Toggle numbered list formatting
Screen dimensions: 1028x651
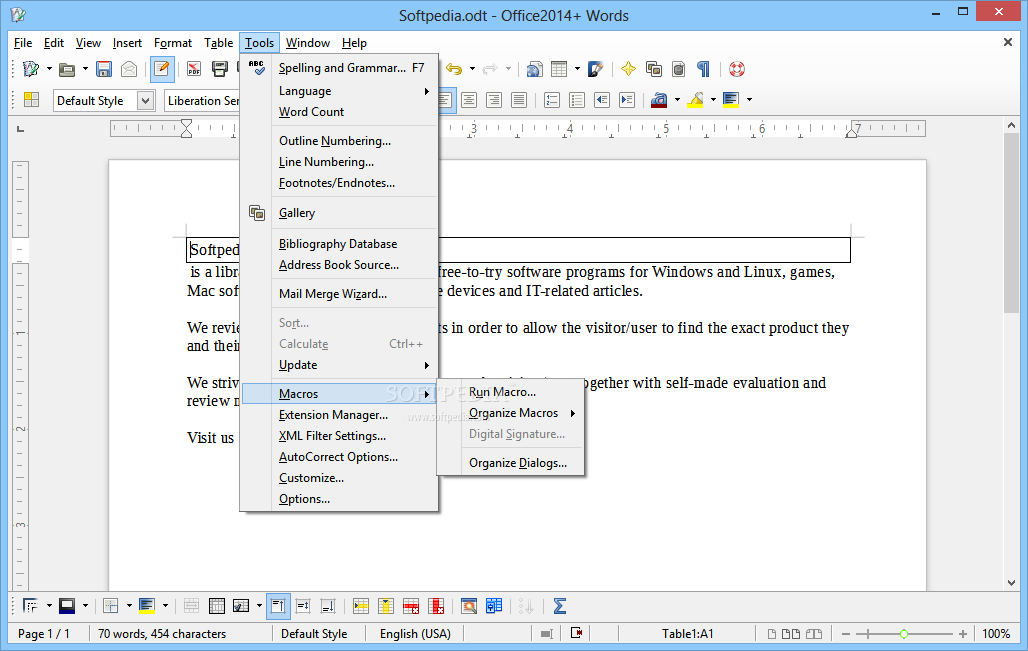552,100
